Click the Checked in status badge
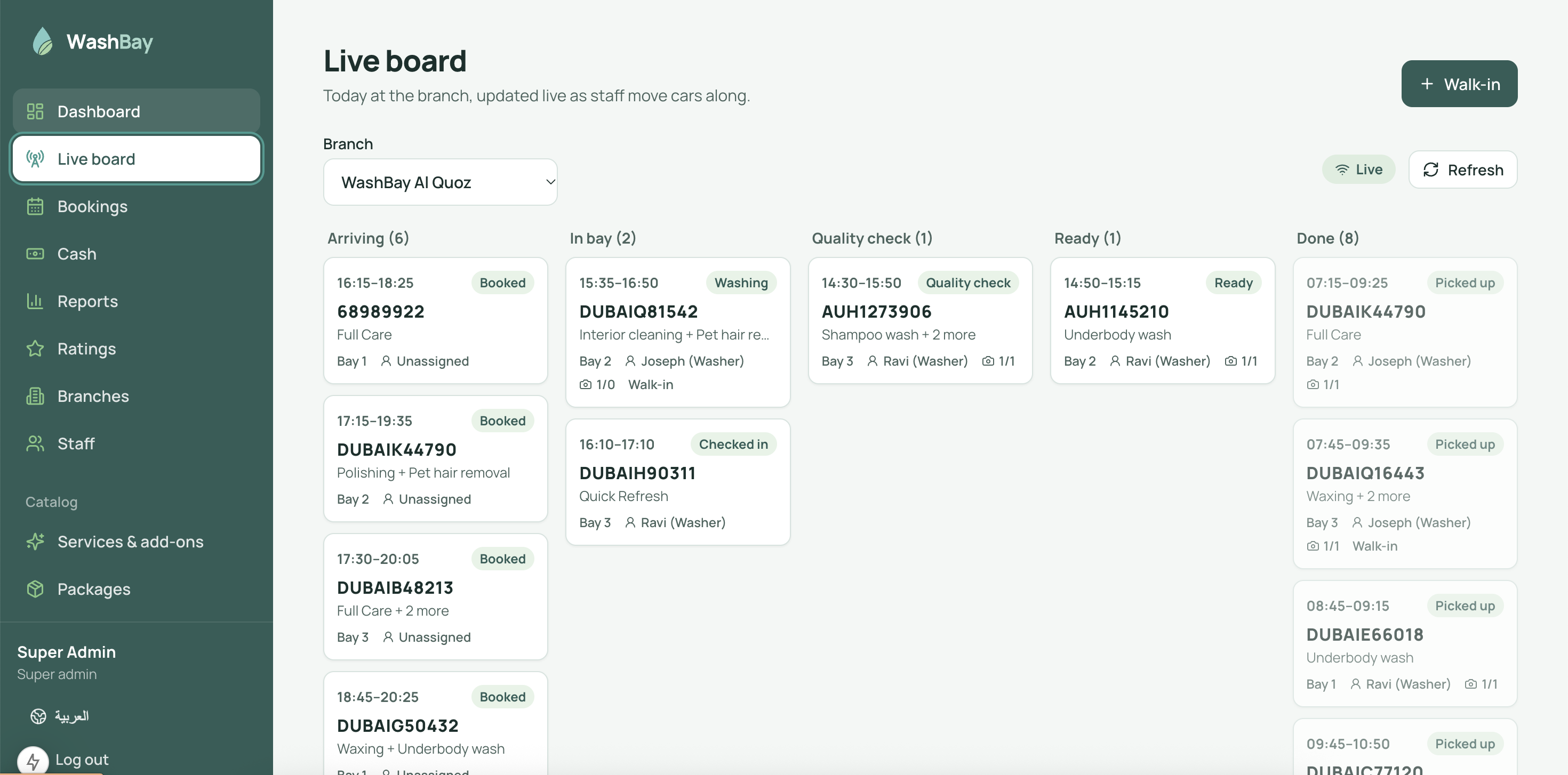Viewport: 1568px width, 775px height. [733, 444]
